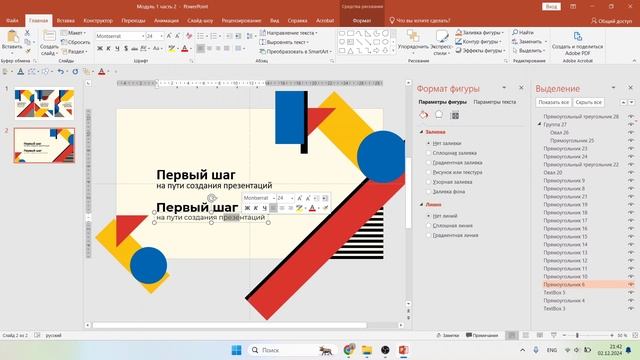Open 'Контур фигуры' shape outline dropdown
This screenshot has height=360, width=640.
tap(479, 41)
